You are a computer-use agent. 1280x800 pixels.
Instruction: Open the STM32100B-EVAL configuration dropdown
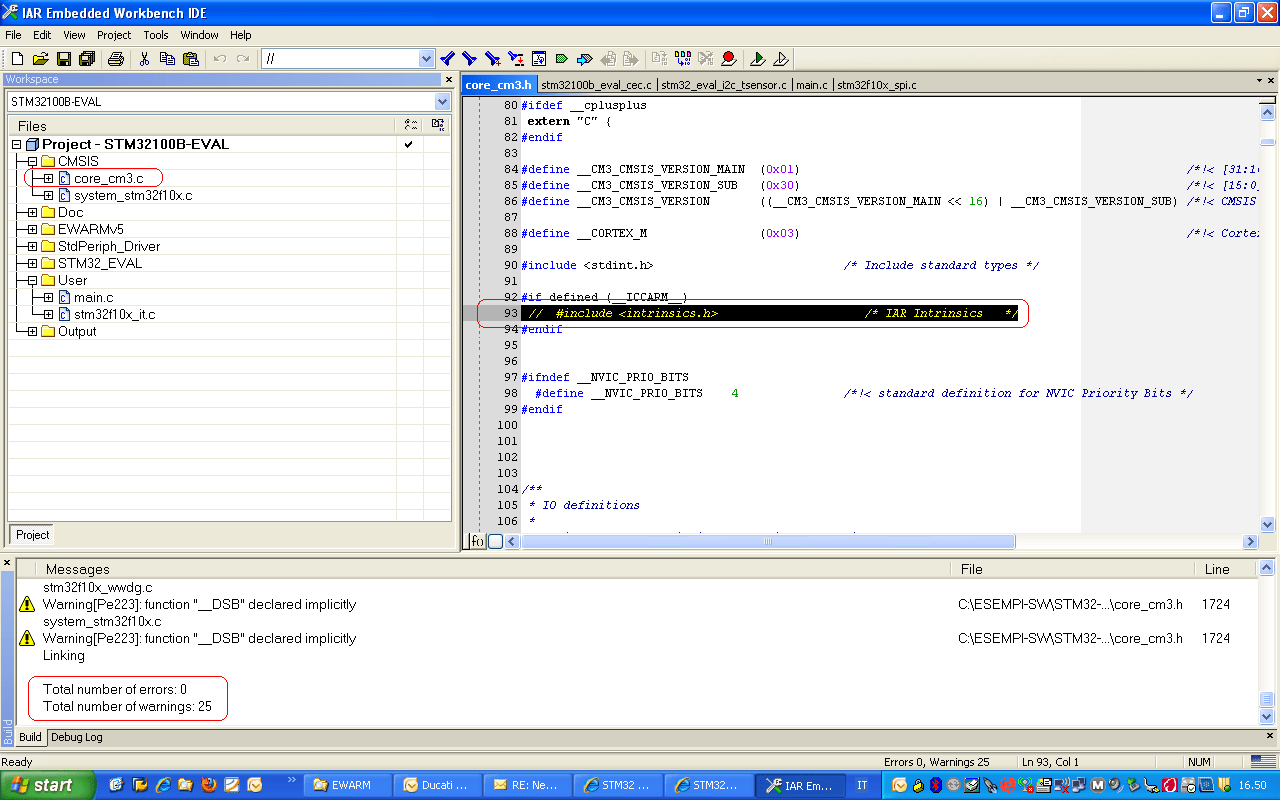click(442, 102)
